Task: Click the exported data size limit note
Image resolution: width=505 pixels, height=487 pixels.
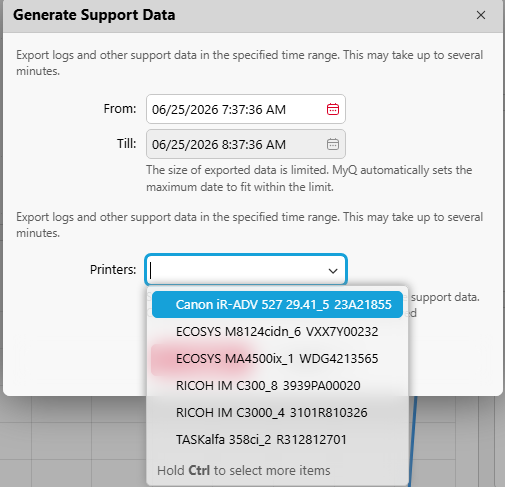Action: tap(309, 178)
